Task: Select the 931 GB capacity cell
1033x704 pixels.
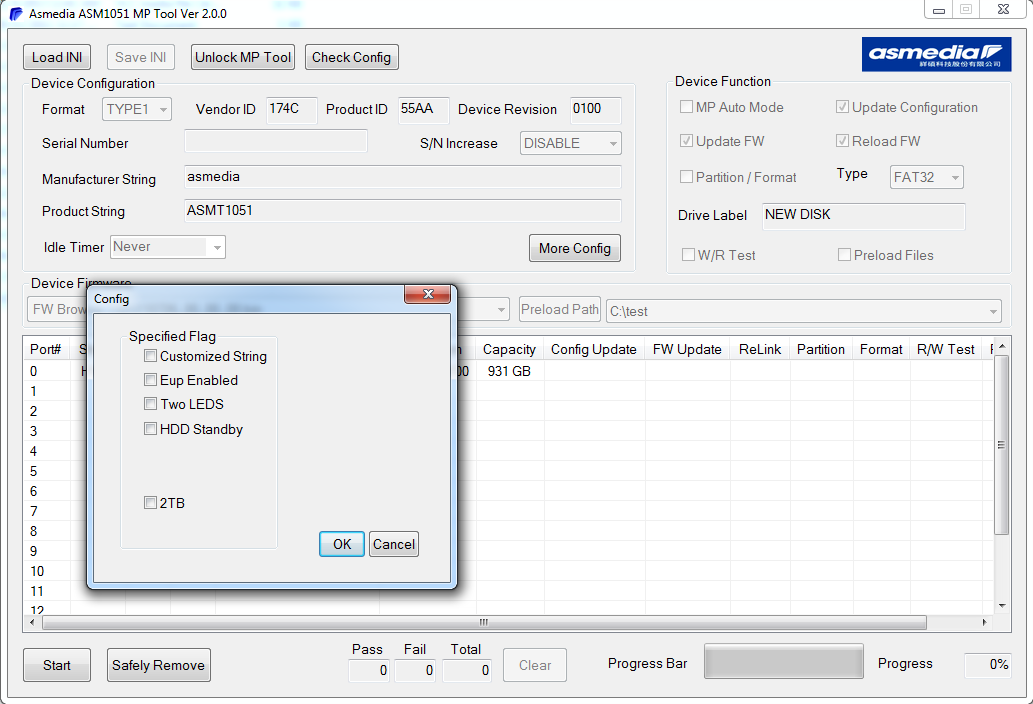Action: 509,371
